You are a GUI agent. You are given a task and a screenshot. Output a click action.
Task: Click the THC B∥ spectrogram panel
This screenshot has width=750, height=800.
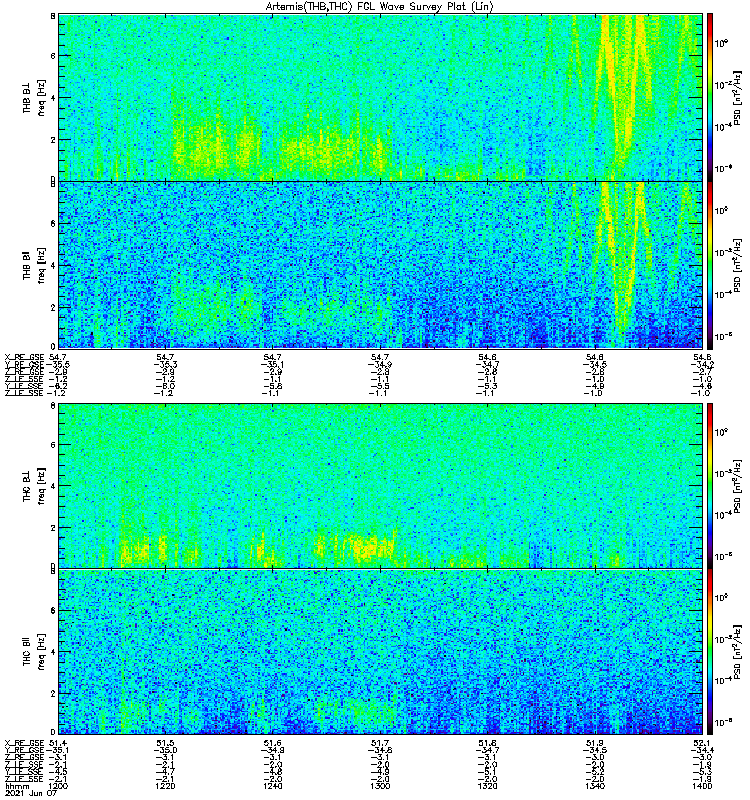point(381,652)
